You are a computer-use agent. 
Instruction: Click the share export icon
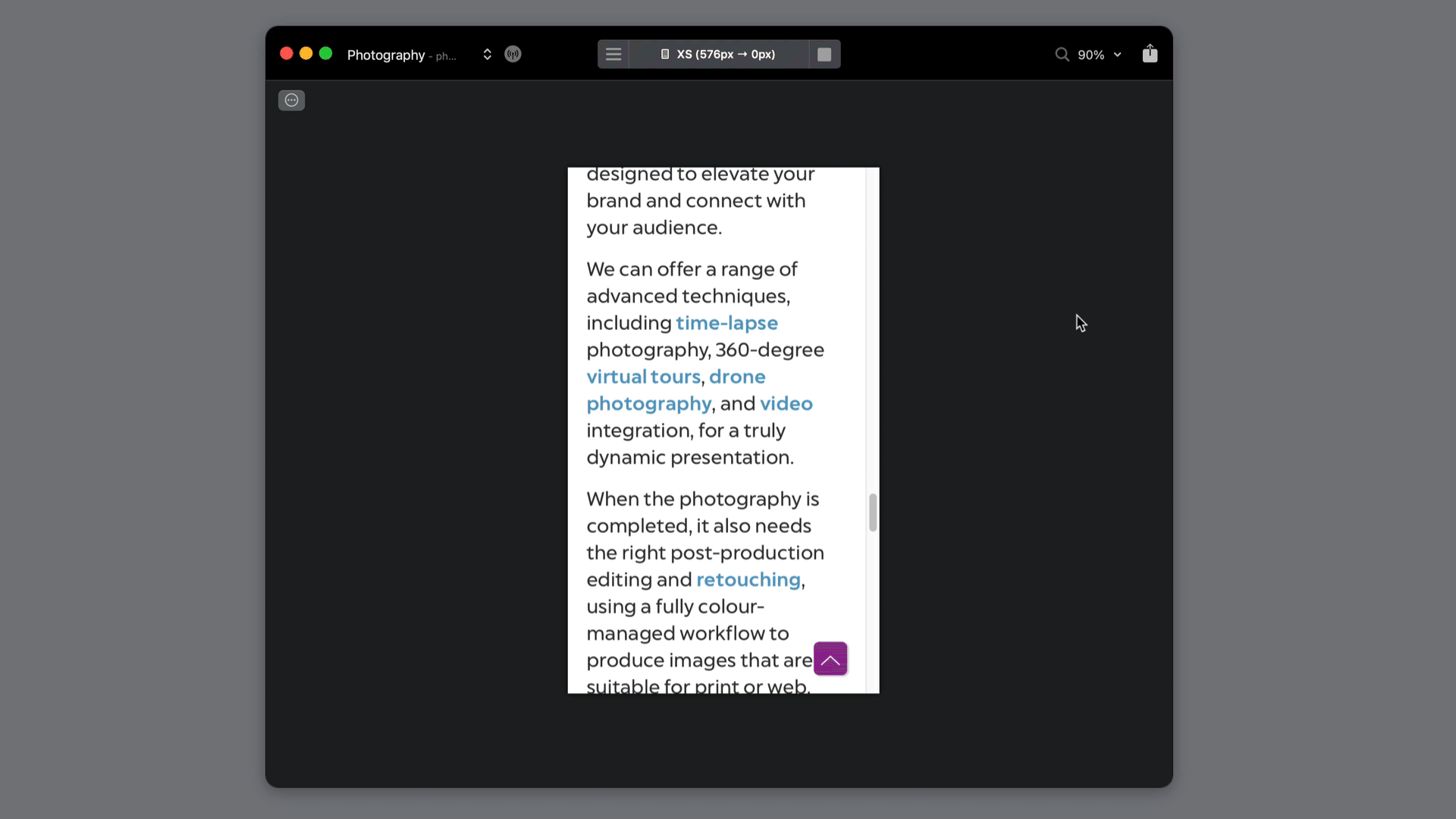[1150, 54]
